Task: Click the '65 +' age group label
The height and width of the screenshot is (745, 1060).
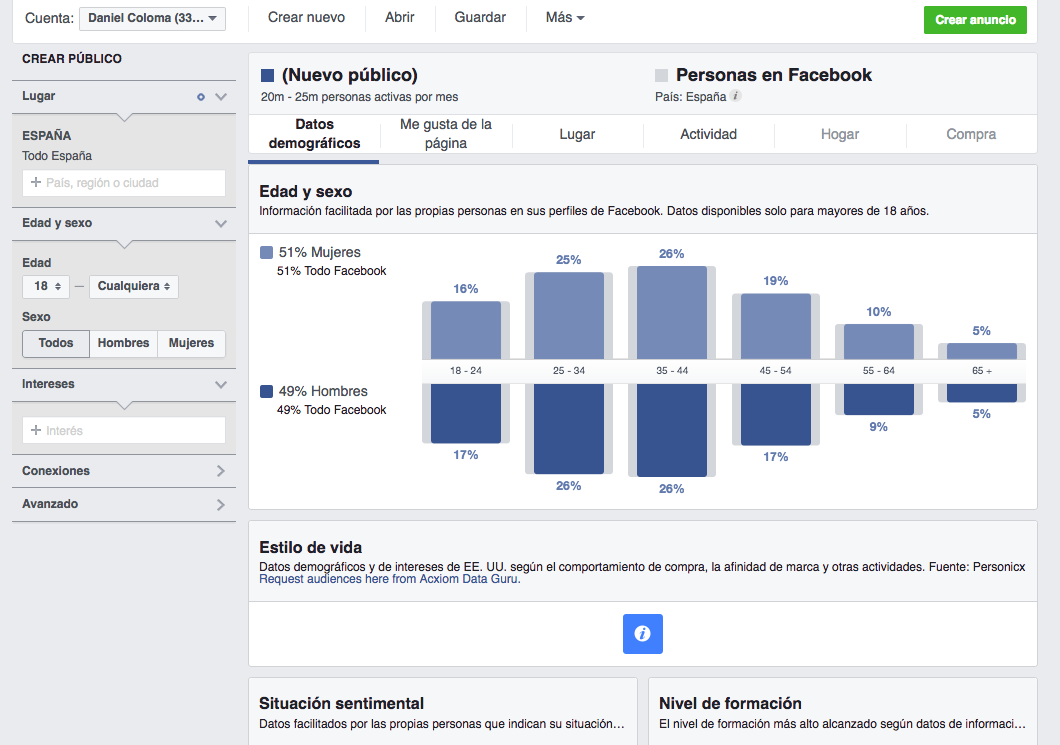Action: point(982,370)
